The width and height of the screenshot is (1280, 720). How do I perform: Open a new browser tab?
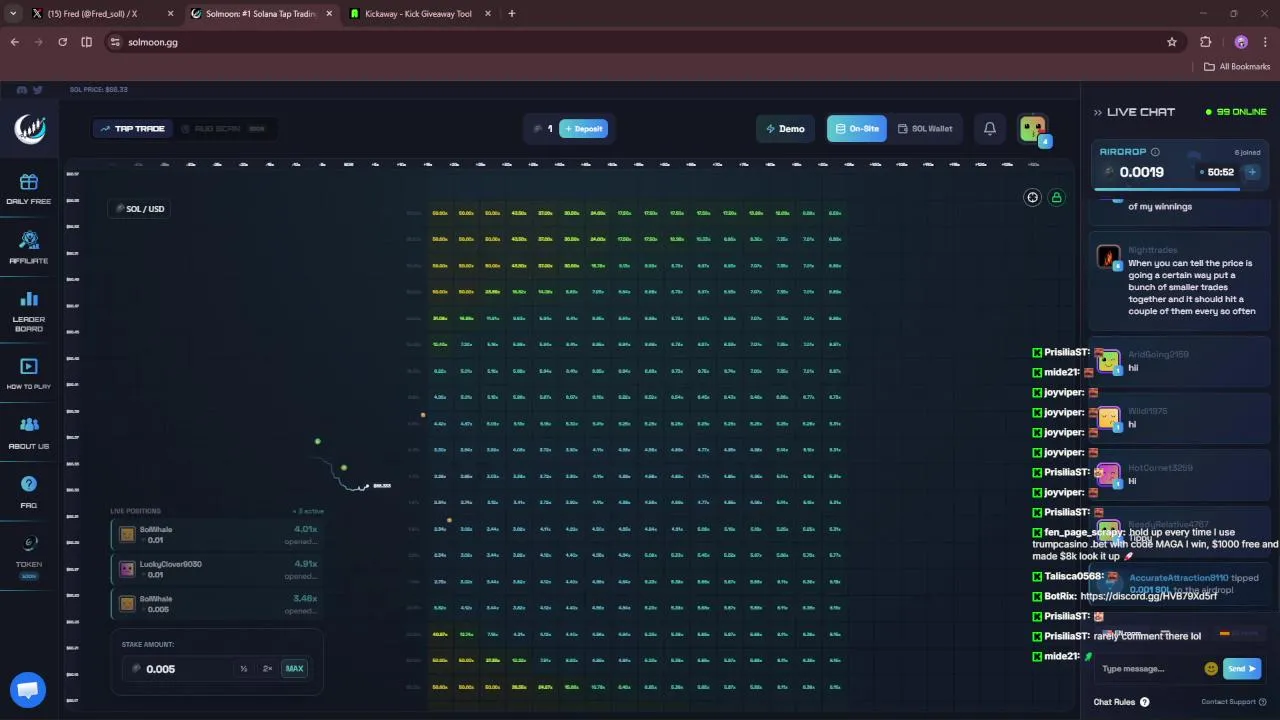pyautogui.click(x=511, y=14)
